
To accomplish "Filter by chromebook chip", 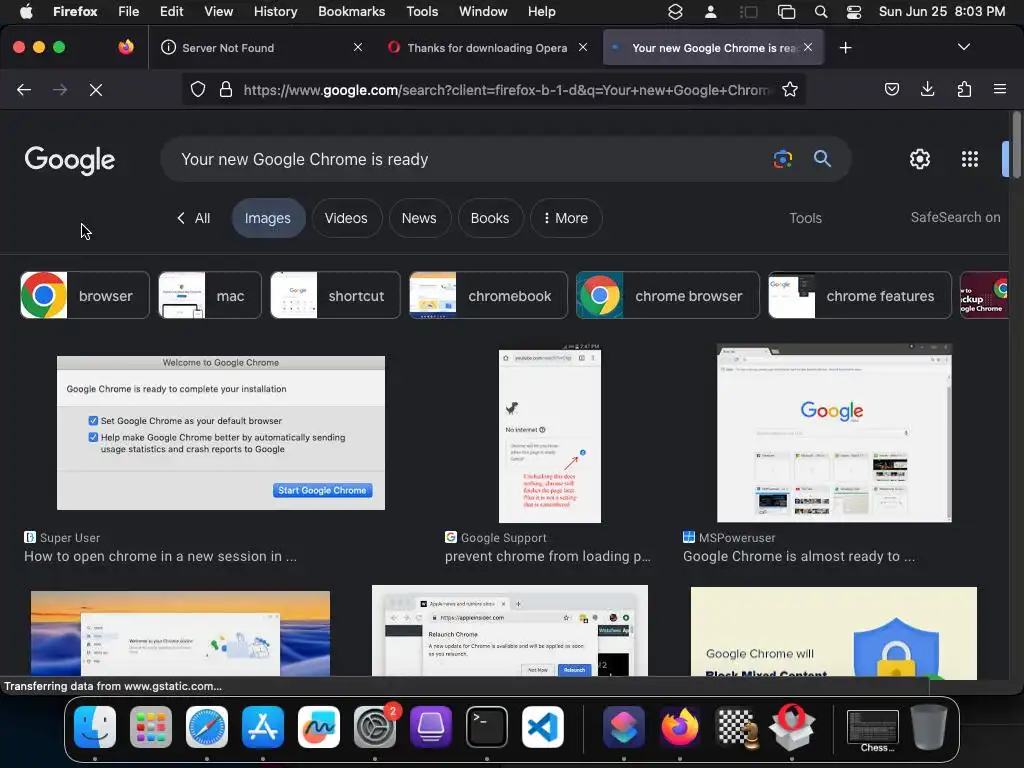I will (x=488, y=295).
